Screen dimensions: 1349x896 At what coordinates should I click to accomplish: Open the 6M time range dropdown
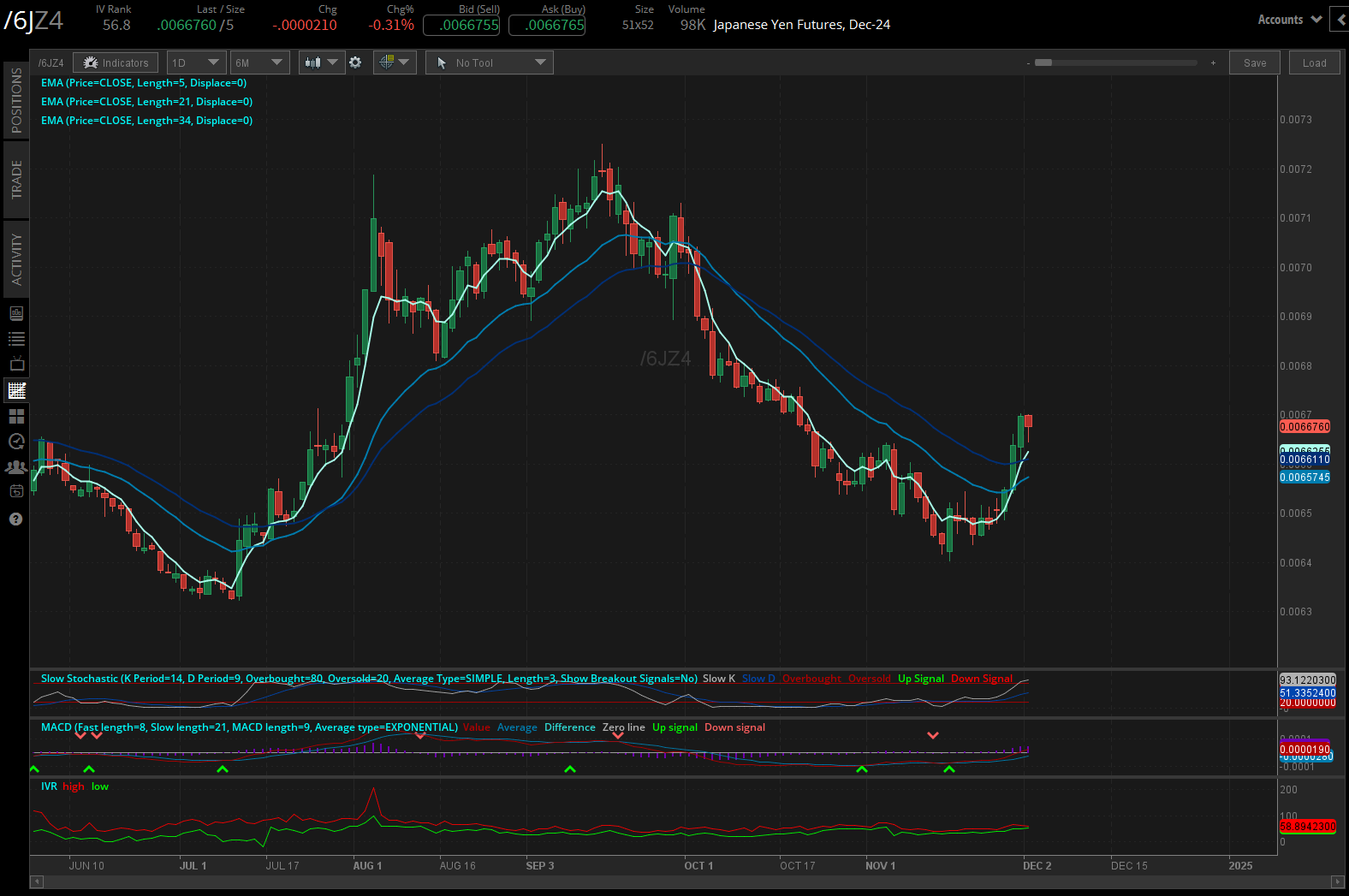[259, 62]
